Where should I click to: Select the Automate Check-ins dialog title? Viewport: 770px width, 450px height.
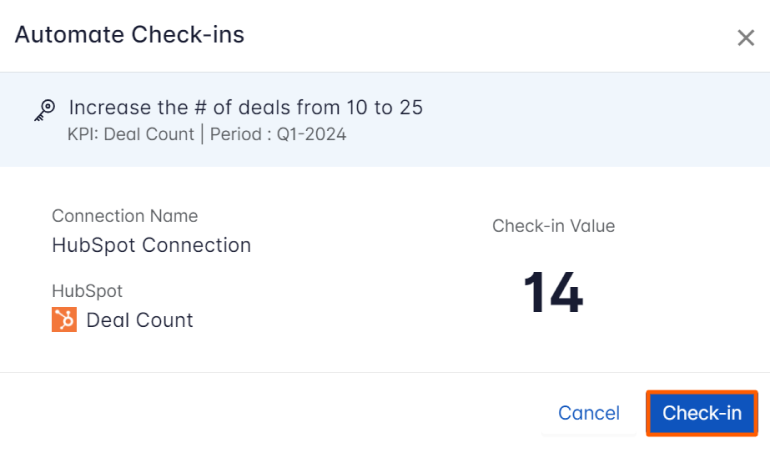pyautogui.click(x=130, y=34)
